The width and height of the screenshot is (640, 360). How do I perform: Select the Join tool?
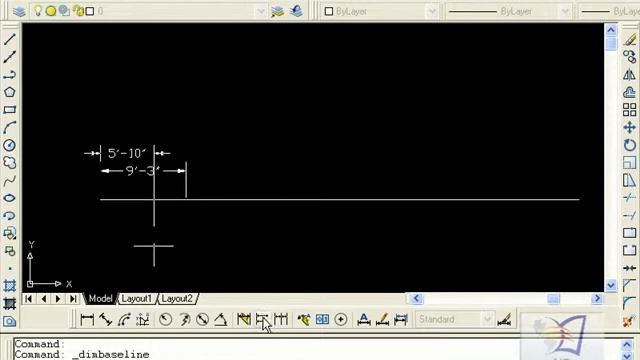pos(629,268)
